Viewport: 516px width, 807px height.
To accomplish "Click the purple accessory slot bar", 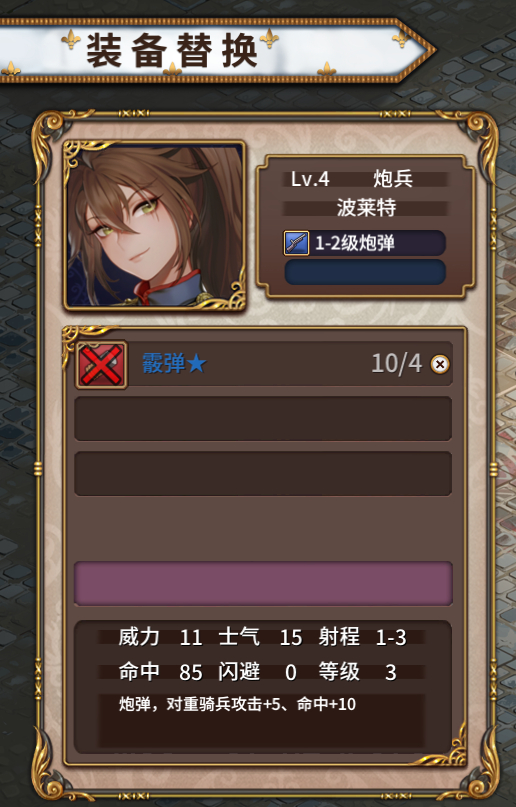I will click(263, 583).
